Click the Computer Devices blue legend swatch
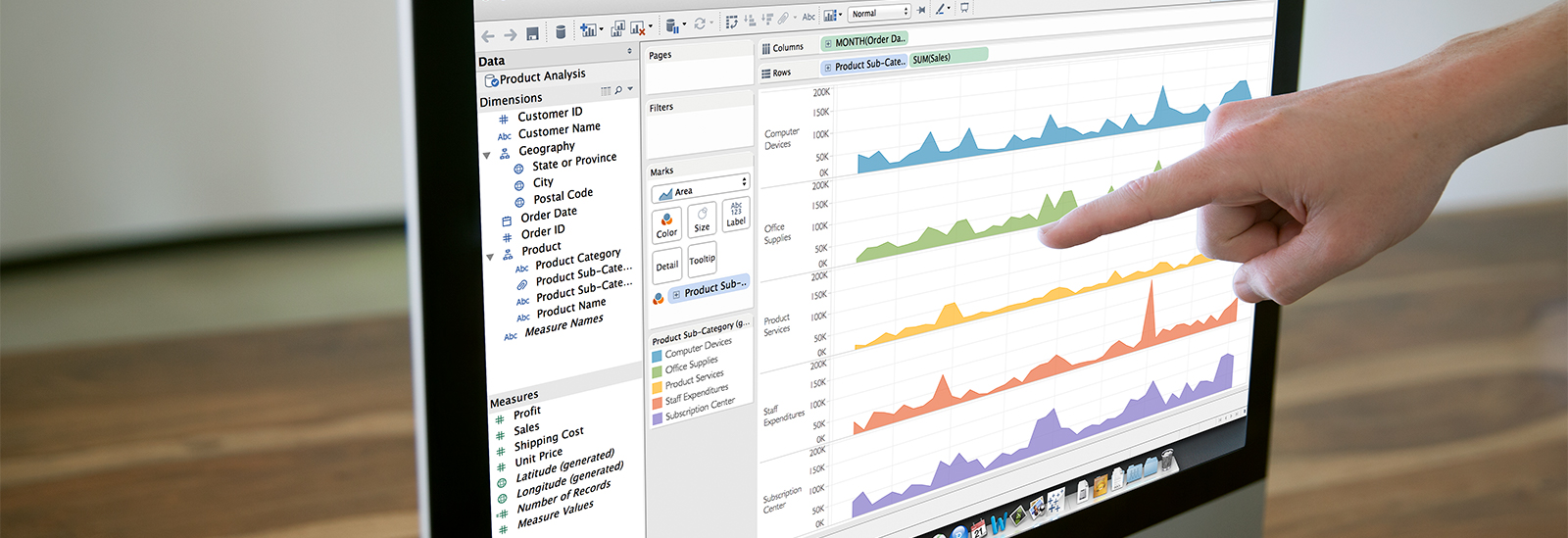 coord(658,357)
